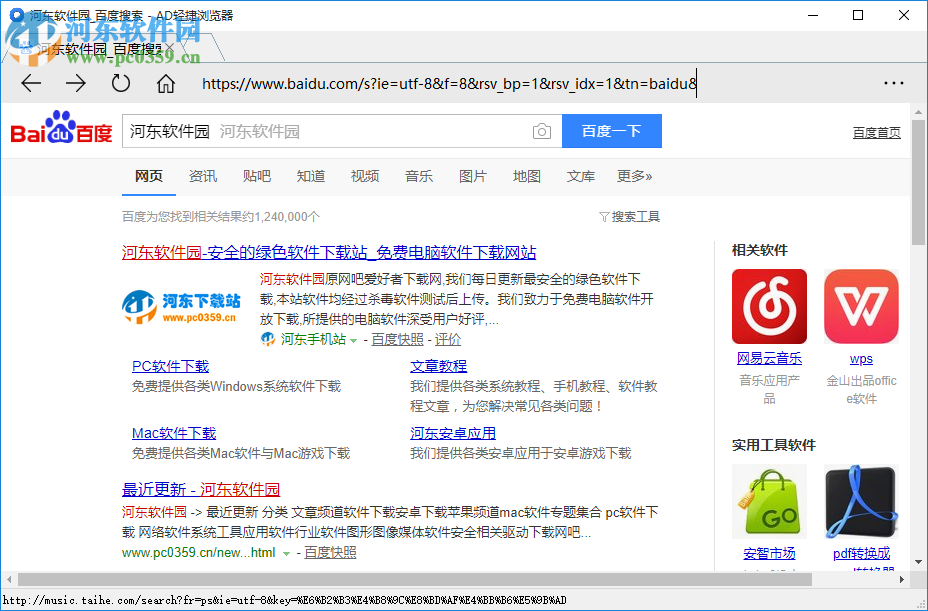Screen dimensions: 928x611
Task: Open the 百度快照 link beside 评价
Action: click(x=397, y=339)
